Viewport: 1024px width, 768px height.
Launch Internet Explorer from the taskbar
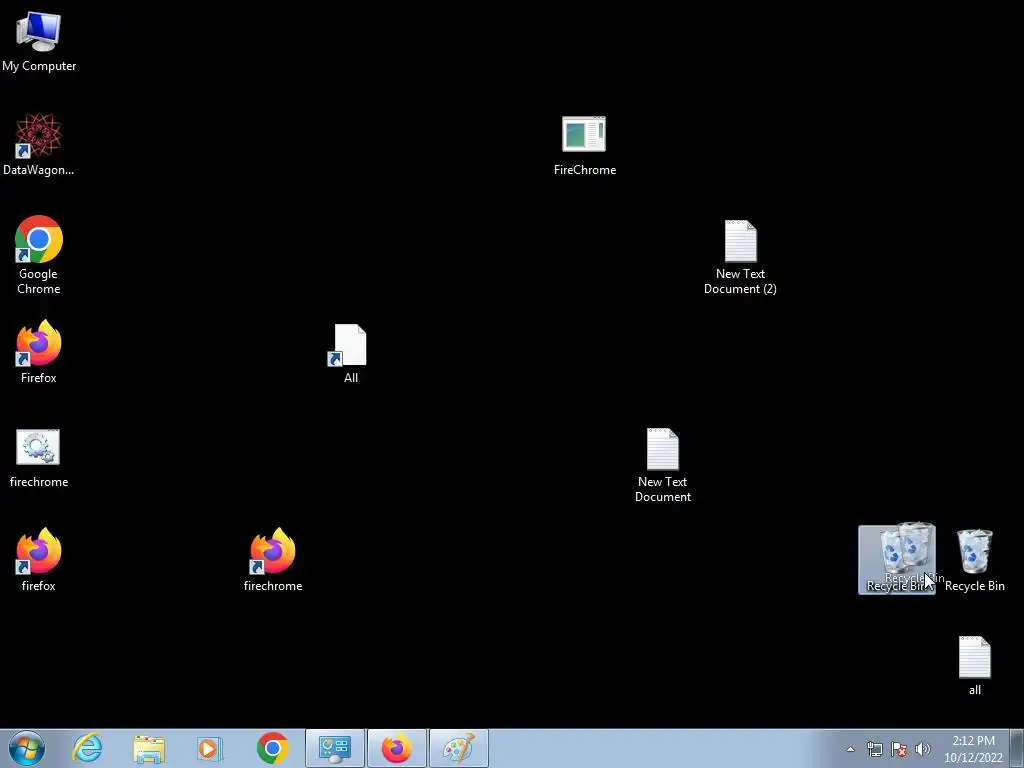(x=88, y=748)
